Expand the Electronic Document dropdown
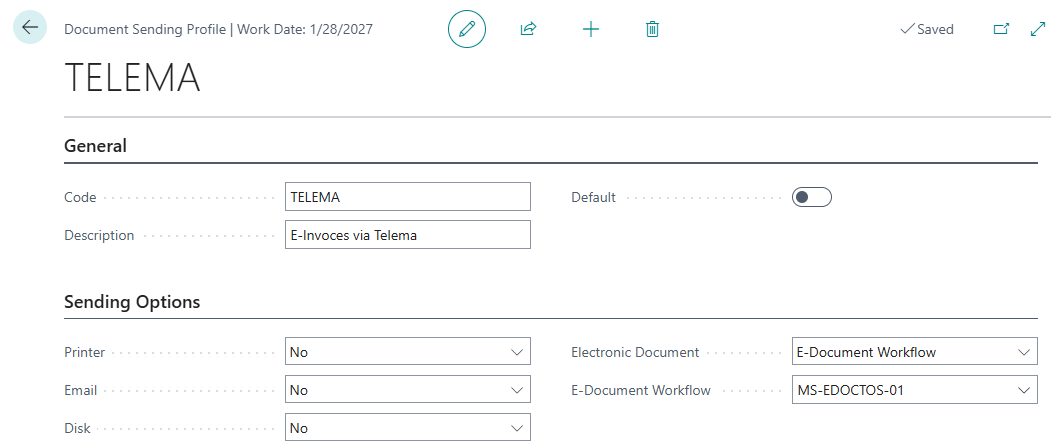Screen dimensions: 1051x448 [x=914, y=352]
